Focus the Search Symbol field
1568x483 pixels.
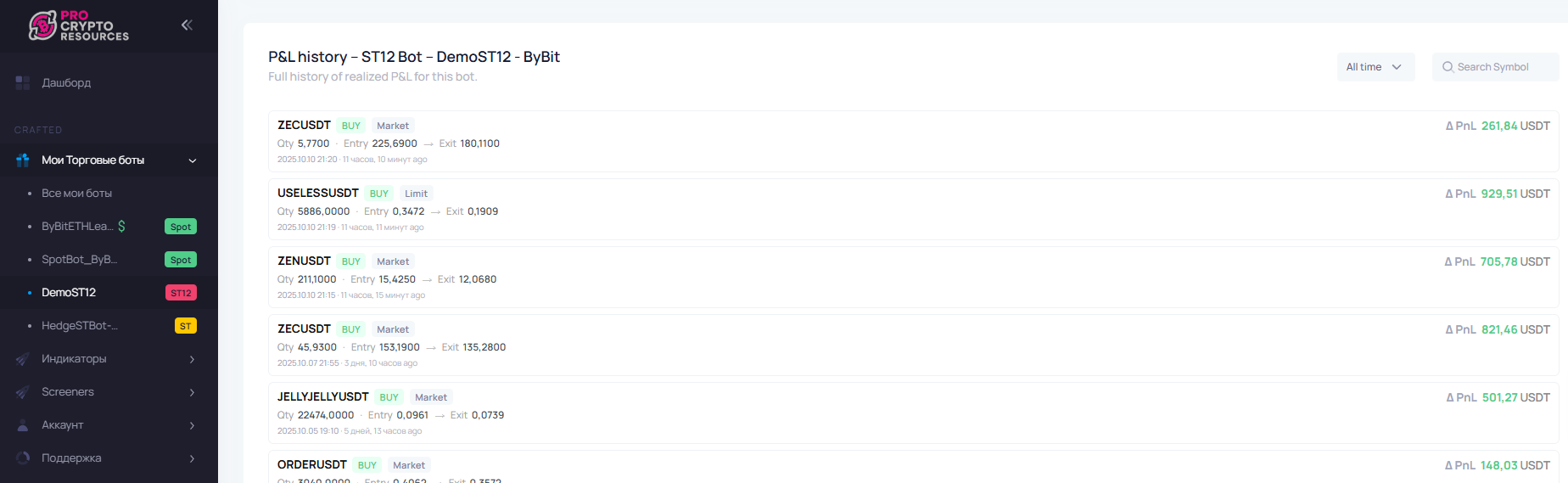tap(1502, 67)
